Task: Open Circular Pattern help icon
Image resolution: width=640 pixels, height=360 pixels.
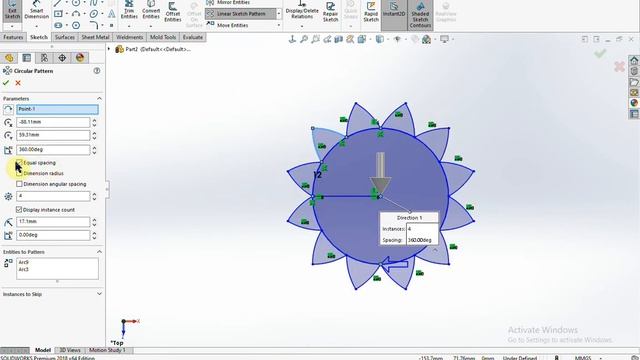Action: [97, 71]
